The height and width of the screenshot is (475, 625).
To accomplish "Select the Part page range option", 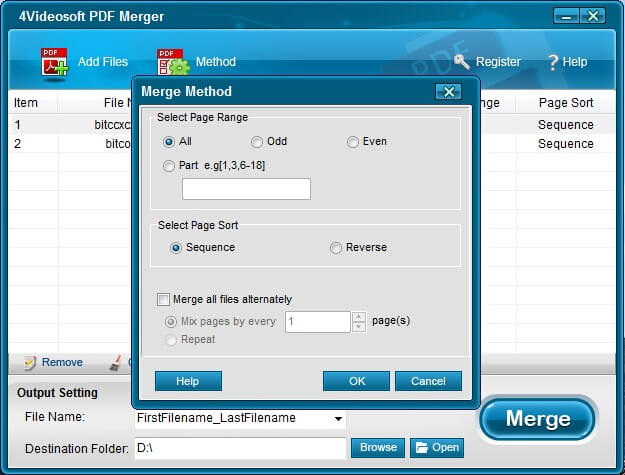I will [x=169, y=166].
